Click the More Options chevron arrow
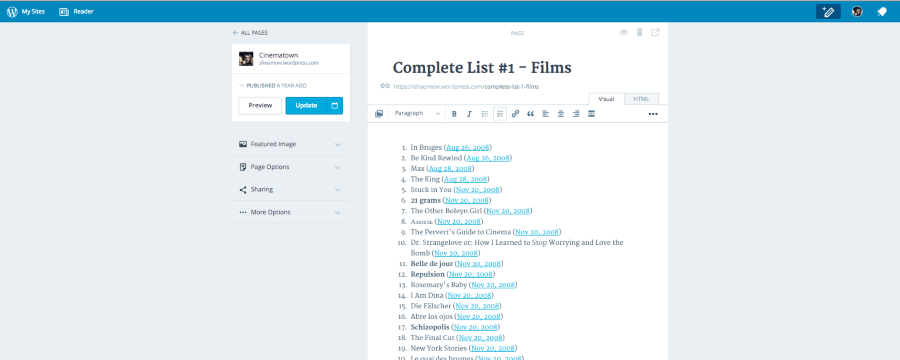This screenshot has width=900, height=360. (338, 212)
